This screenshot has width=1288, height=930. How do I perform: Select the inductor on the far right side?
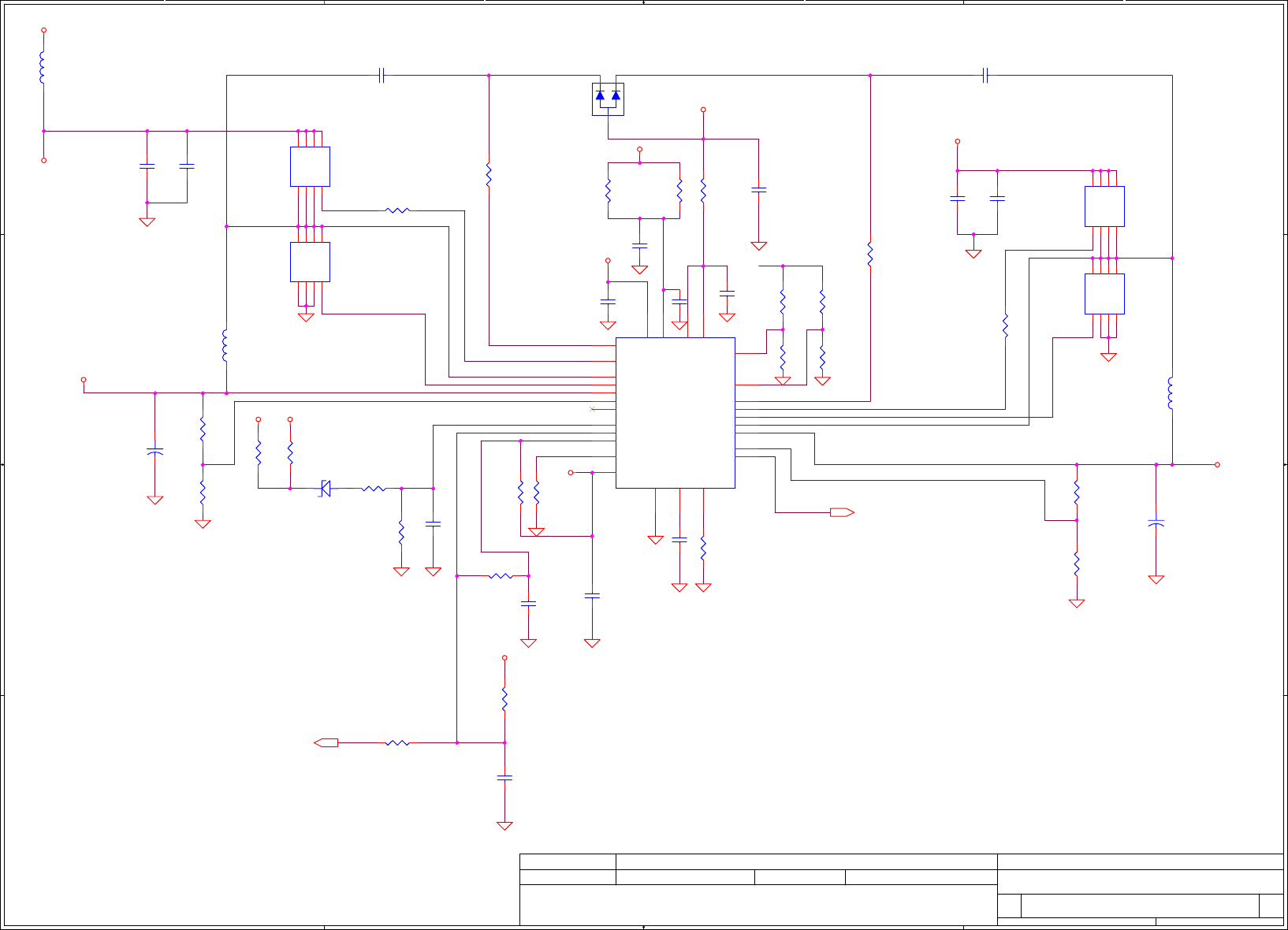click(1171, 393)
